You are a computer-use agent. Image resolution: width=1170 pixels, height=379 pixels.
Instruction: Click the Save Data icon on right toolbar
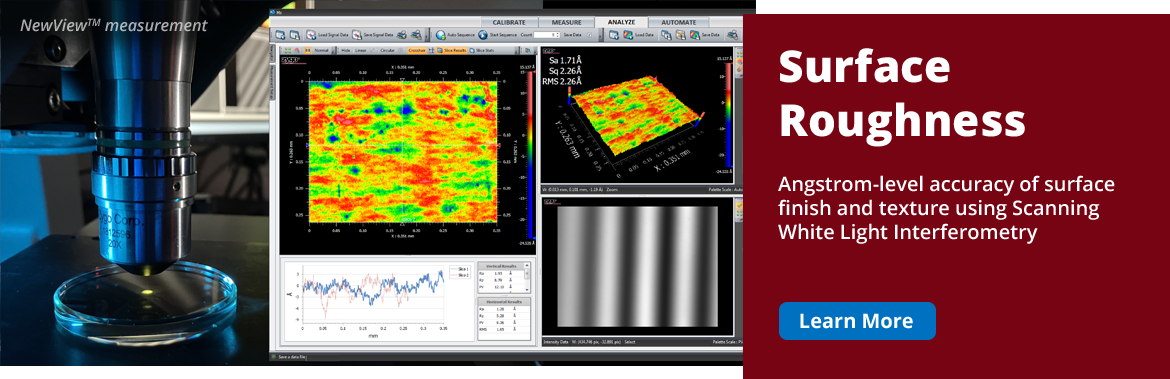coord(694,35)
